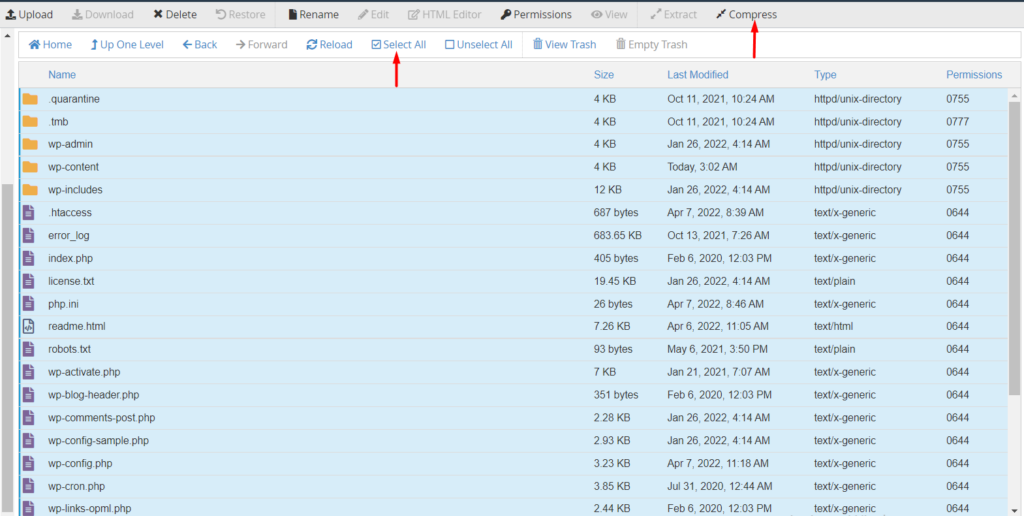Click the text/html type of readme.html
Viewport: 1024px width, 516px height.
pos(833,326)
